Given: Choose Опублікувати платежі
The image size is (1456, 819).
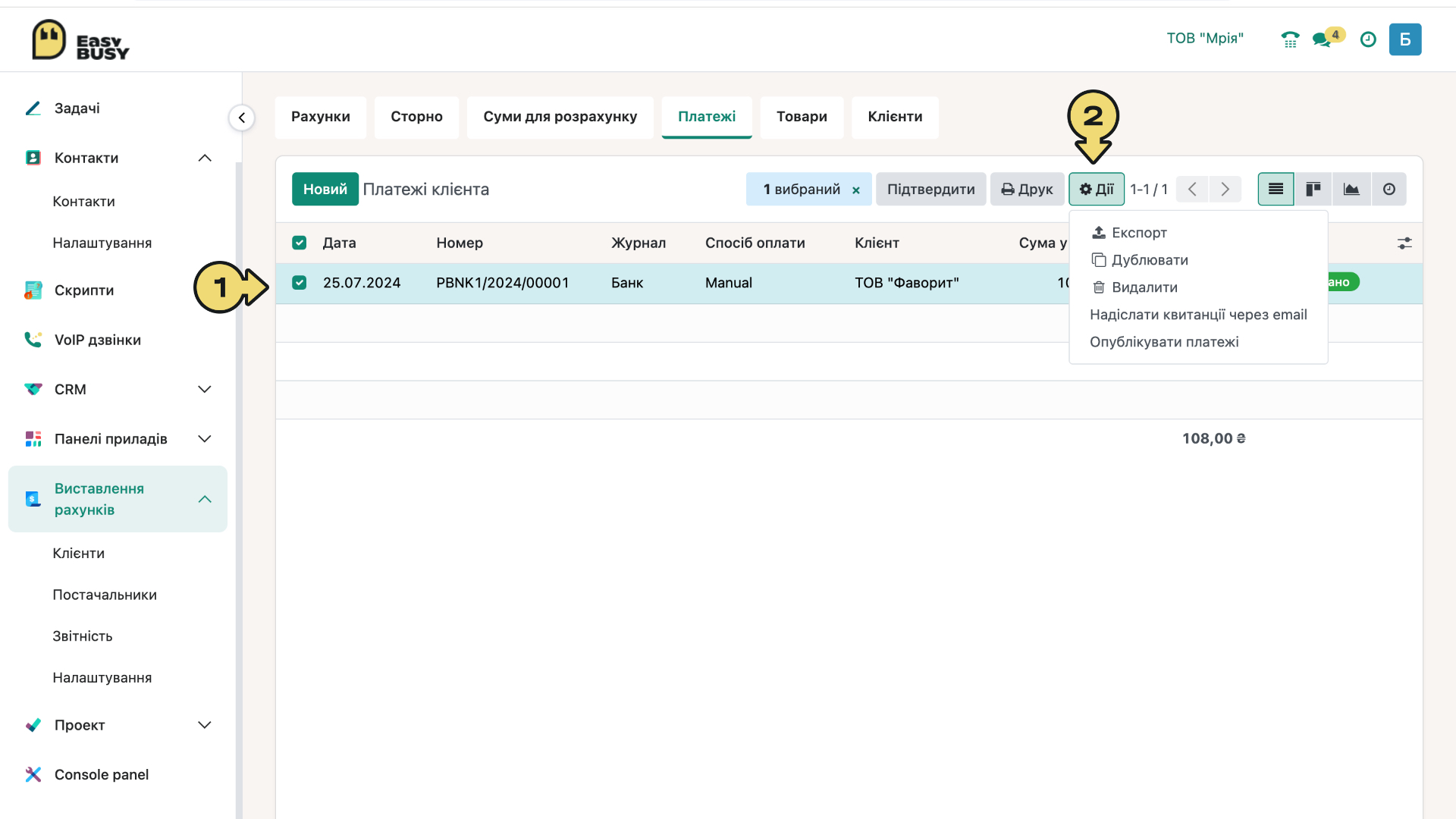Looking at the screenshot, I should 1164,342.
